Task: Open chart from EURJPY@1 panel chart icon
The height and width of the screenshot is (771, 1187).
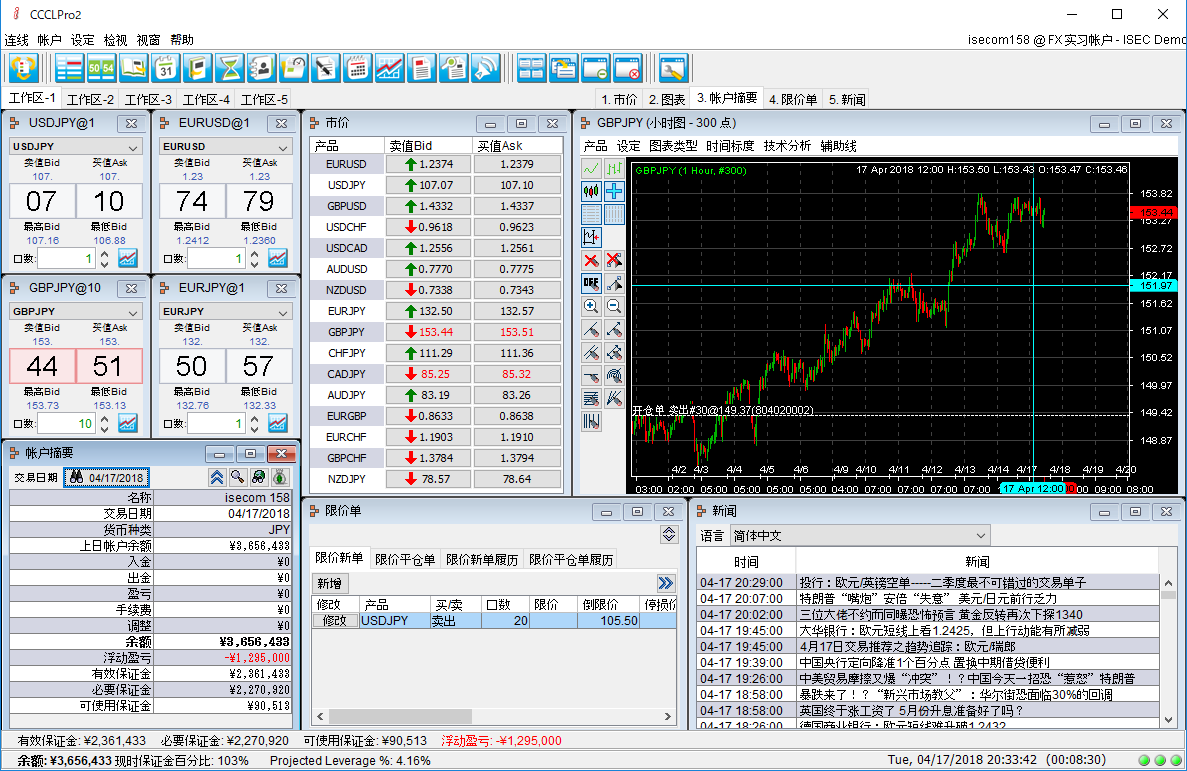Action: tap(278, 423)
